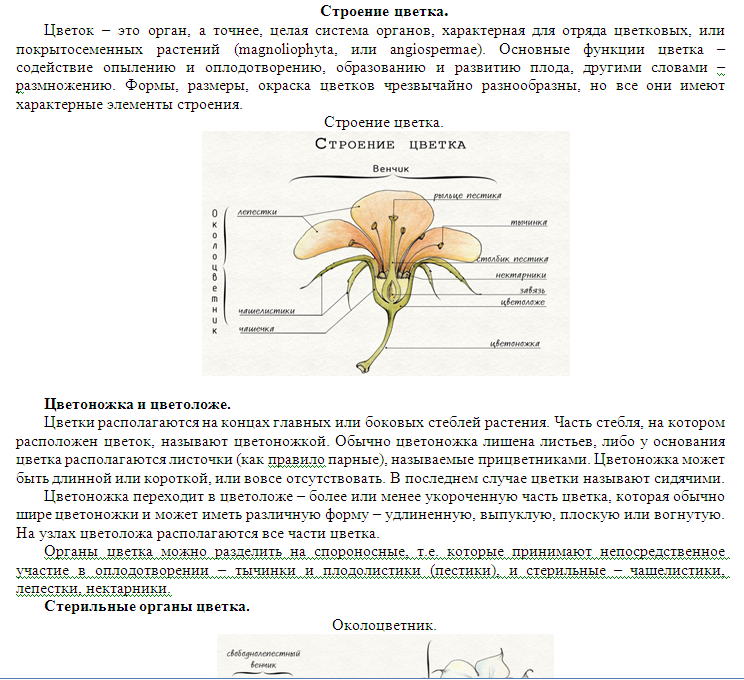The height and width of the screenshot is (680, 744).
Task: Click the word 'плодолистики' in the underlined paragraph
Action: coord(372,570)
